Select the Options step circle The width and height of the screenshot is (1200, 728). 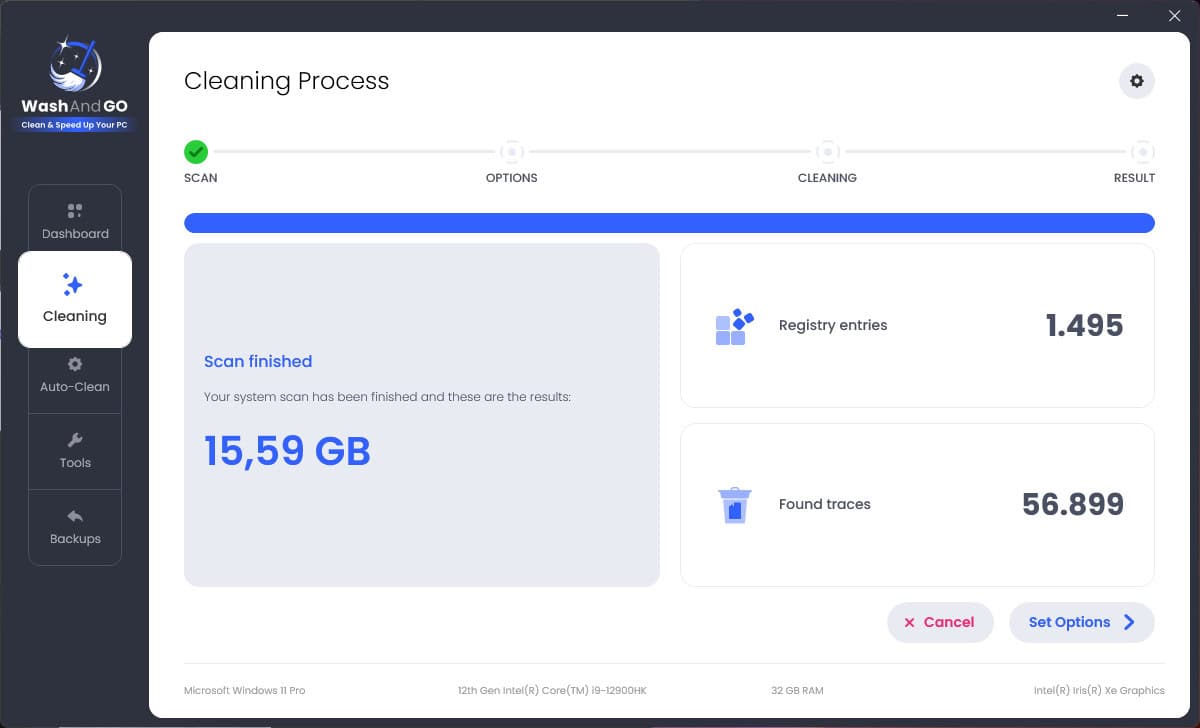[512, 152]
